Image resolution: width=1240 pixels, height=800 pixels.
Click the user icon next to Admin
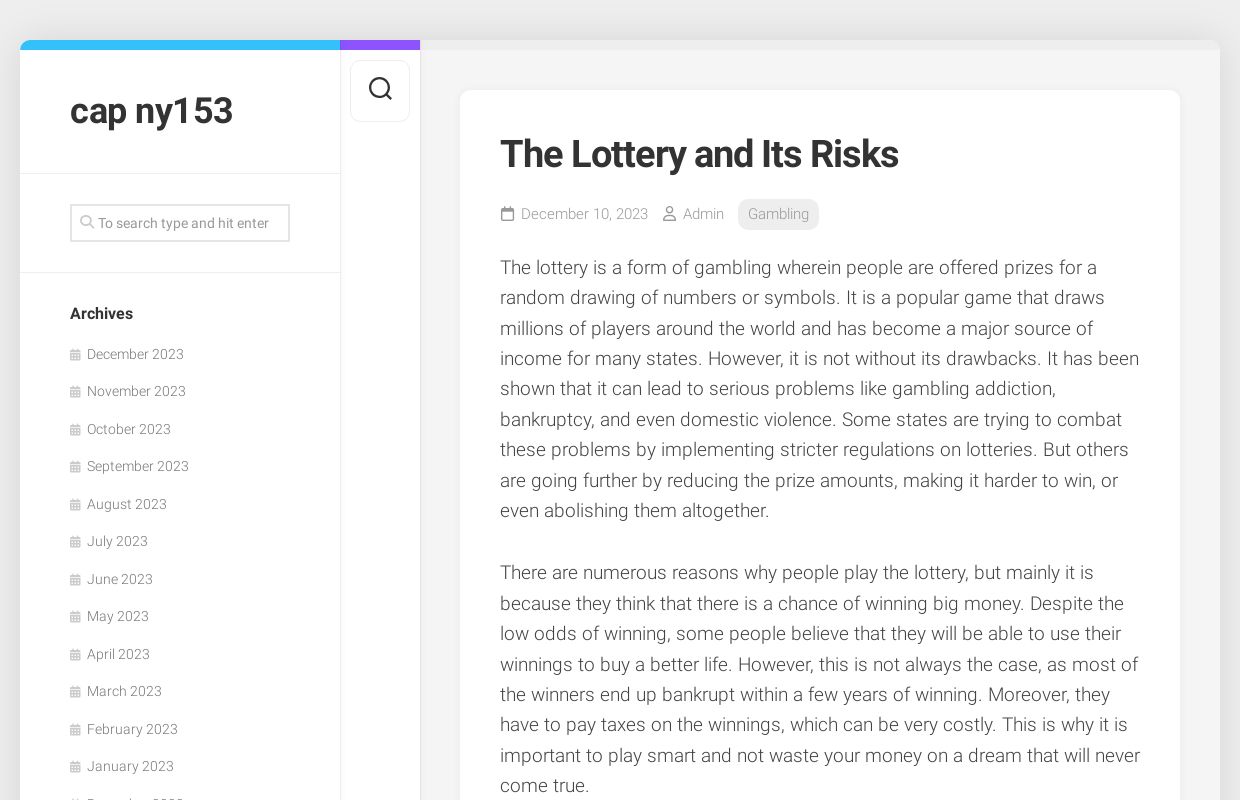(x=669, y=214)
